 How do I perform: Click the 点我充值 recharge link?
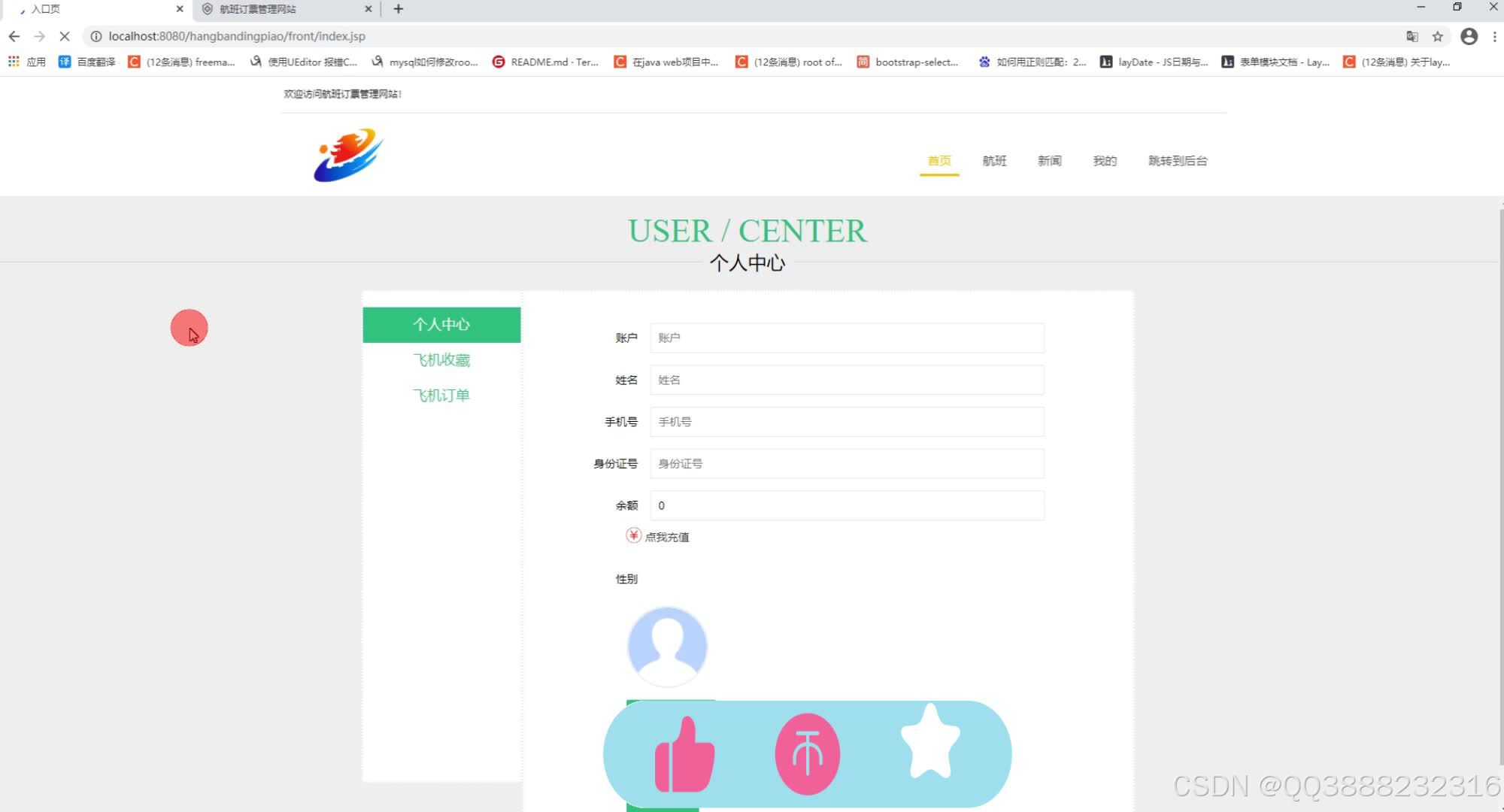[668, 536]
